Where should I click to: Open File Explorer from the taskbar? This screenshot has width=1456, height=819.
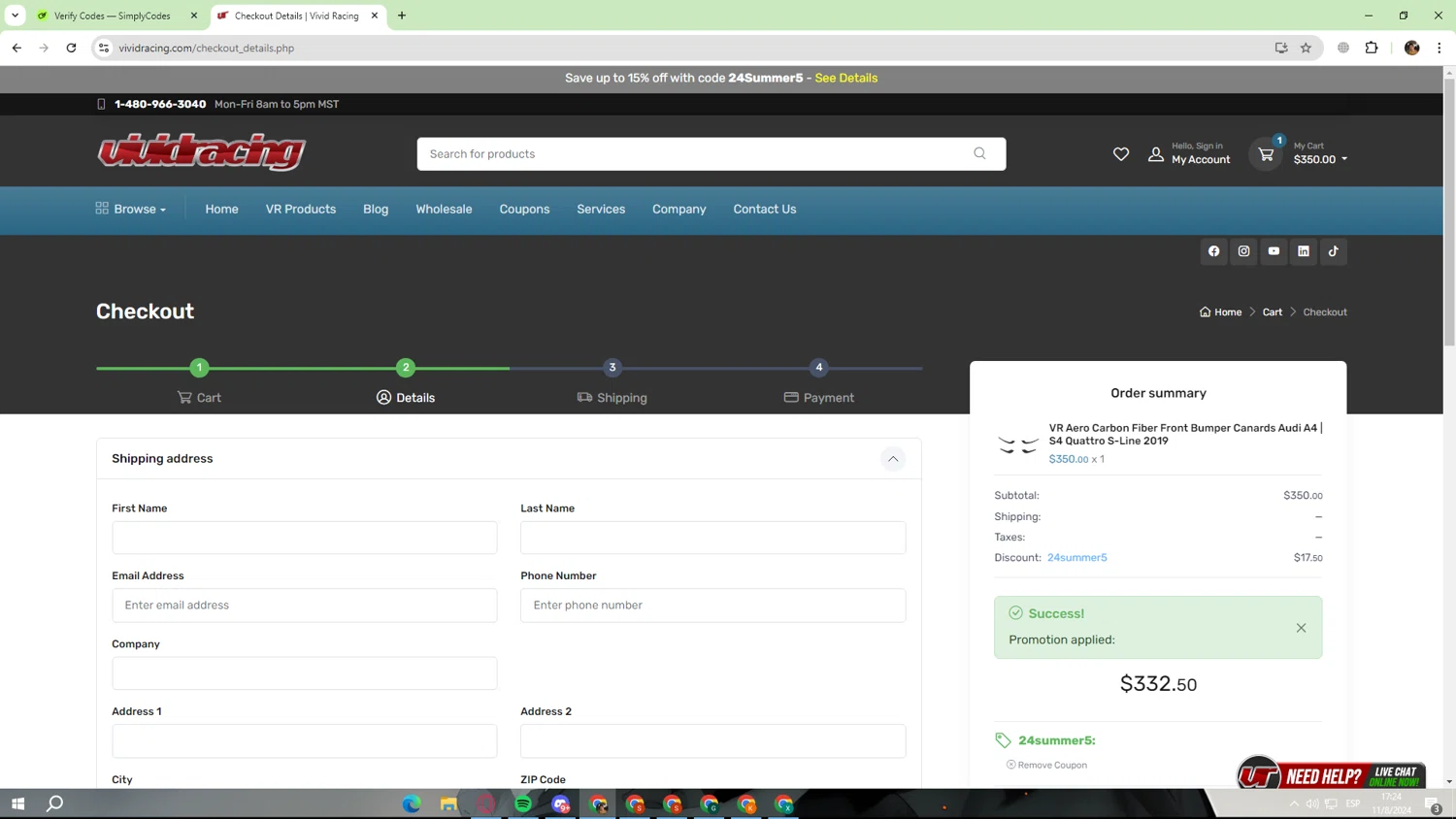tap(448, 803)
